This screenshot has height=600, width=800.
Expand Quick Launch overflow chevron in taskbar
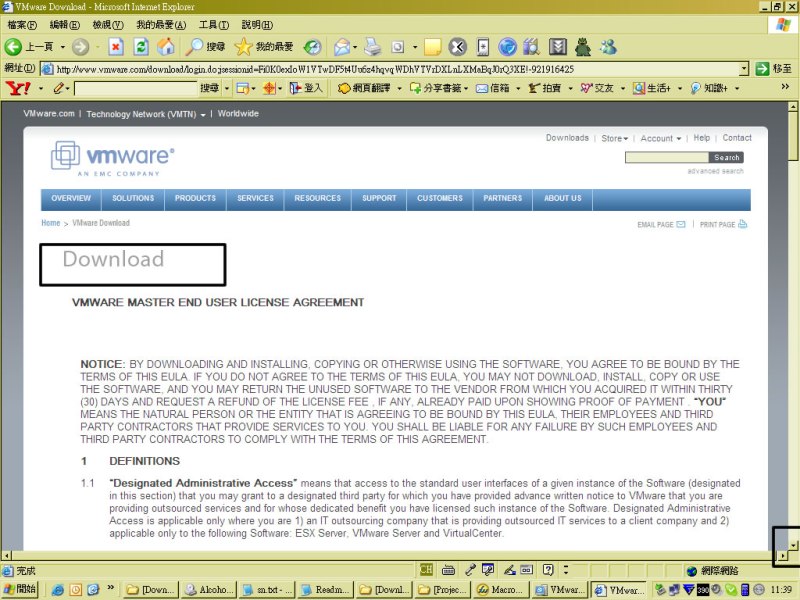point(110,588)
